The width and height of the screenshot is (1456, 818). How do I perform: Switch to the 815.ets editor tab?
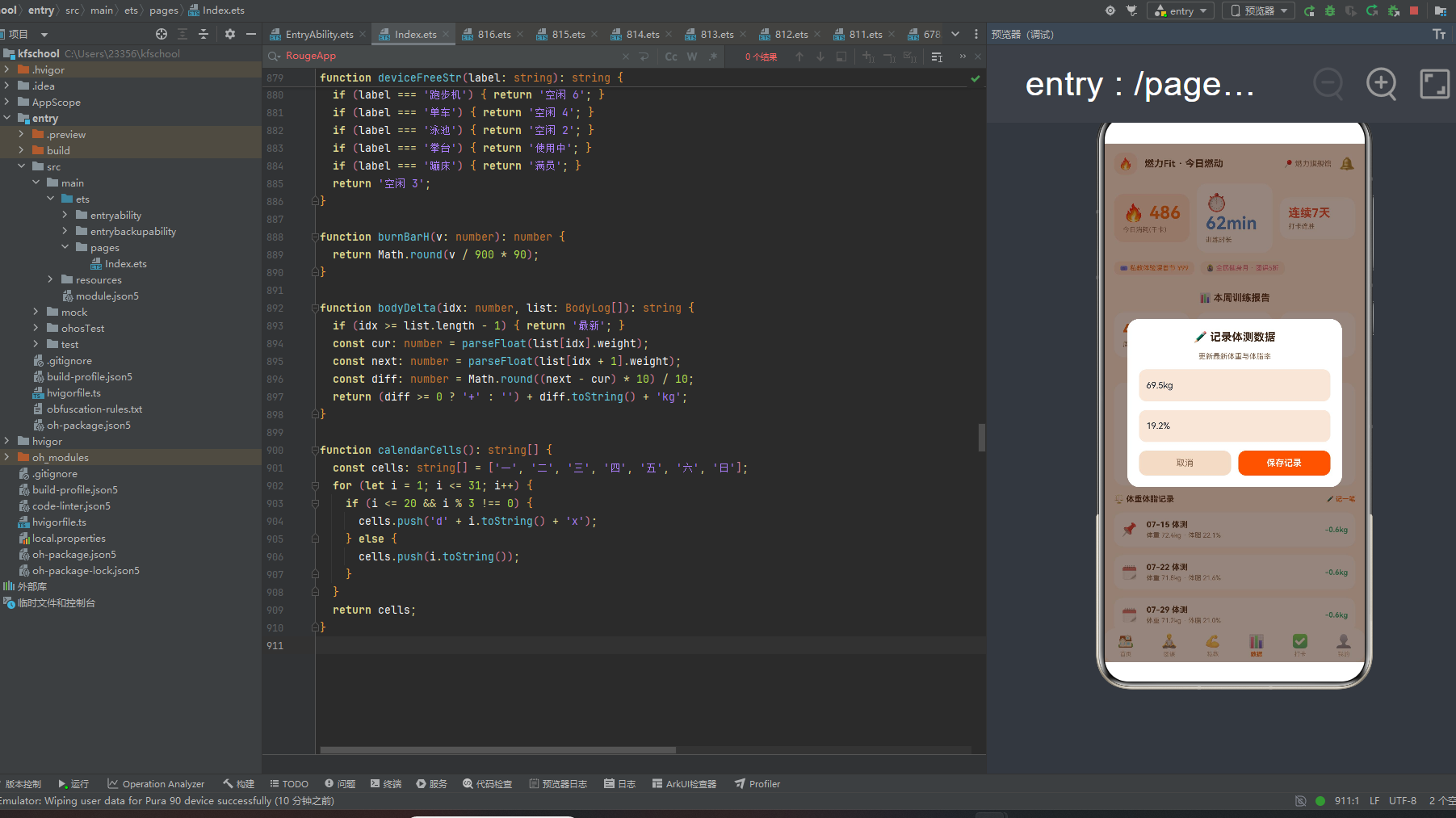tap(568, 34)
